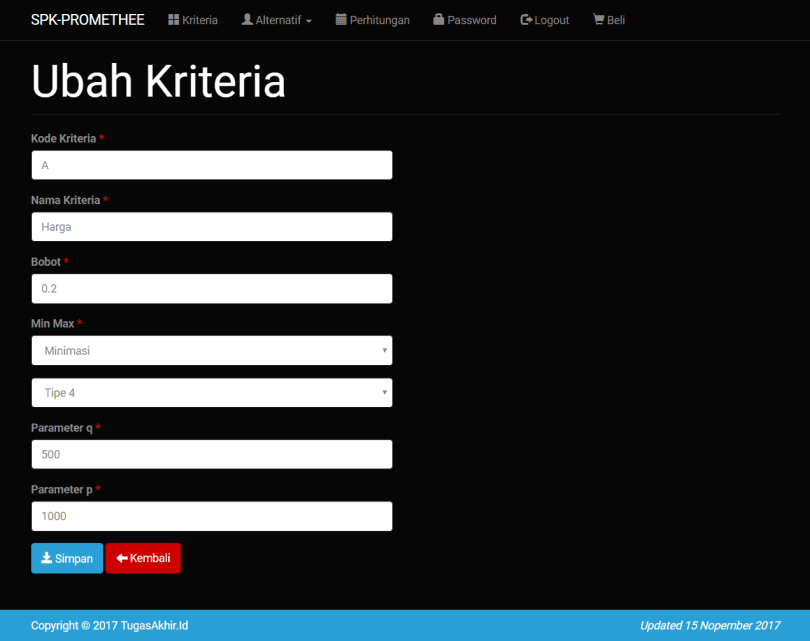Open the SPK-PROMETHEE home link
The width and height of the screenshot is (810, 641).
pos(87,19)
